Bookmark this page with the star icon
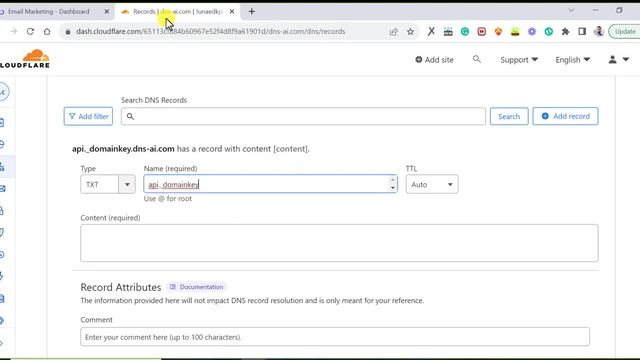 pyautogui.click(x=410, y=31)
